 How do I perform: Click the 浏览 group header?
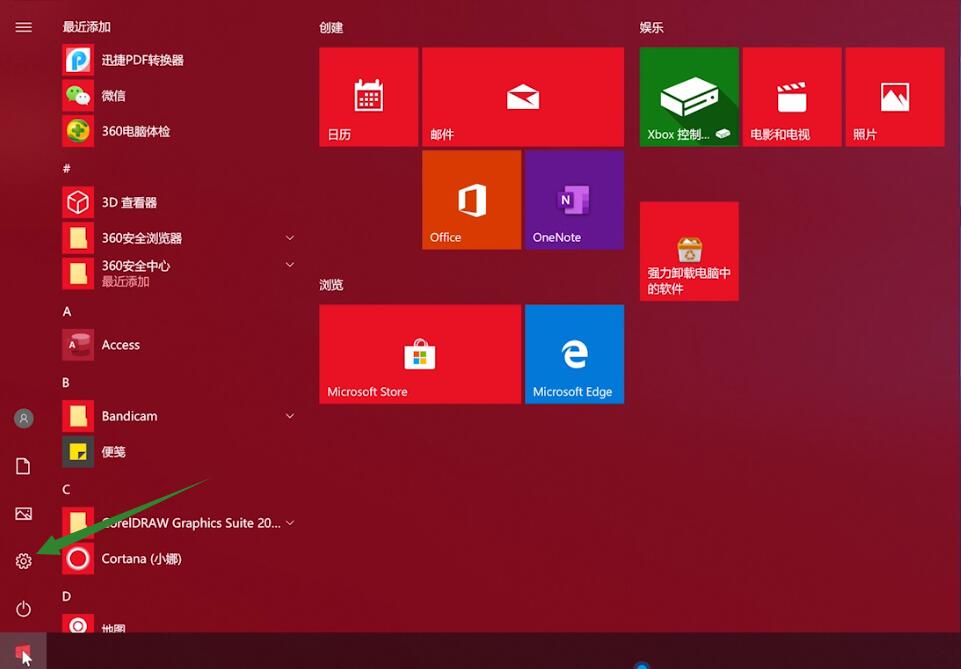[x=331, y=285]
